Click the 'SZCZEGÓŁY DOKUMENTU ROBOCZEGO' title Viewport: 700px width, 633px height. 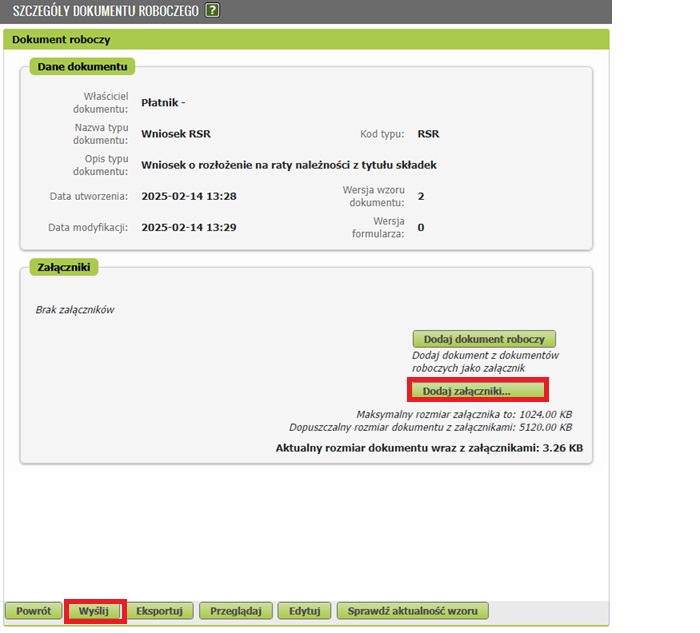[105, 11]
